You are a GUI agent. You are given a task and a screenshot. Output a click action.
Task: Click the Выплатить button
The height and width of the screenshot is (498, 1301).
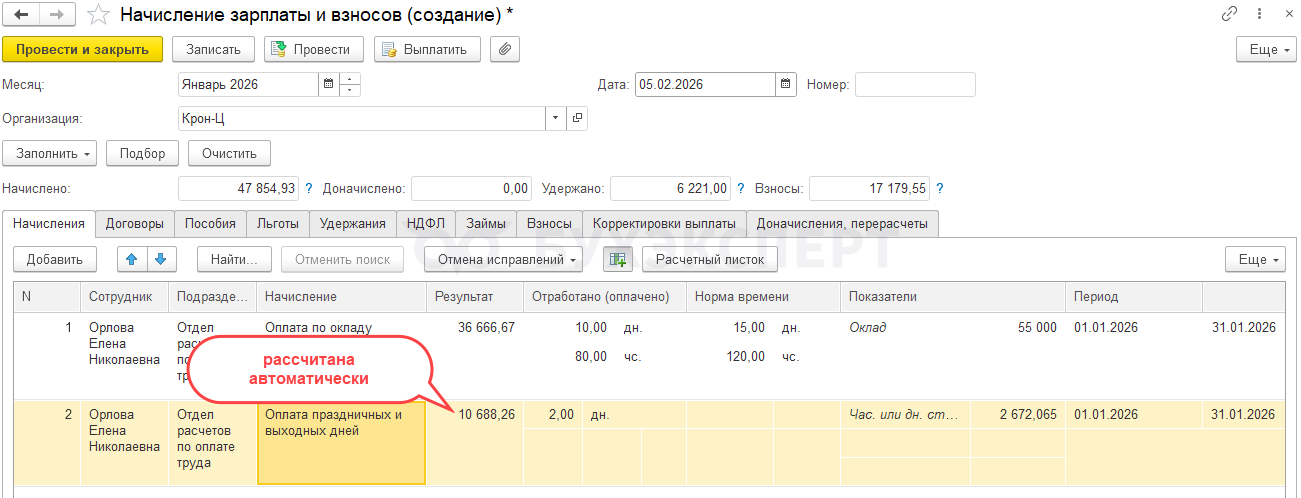427,49
